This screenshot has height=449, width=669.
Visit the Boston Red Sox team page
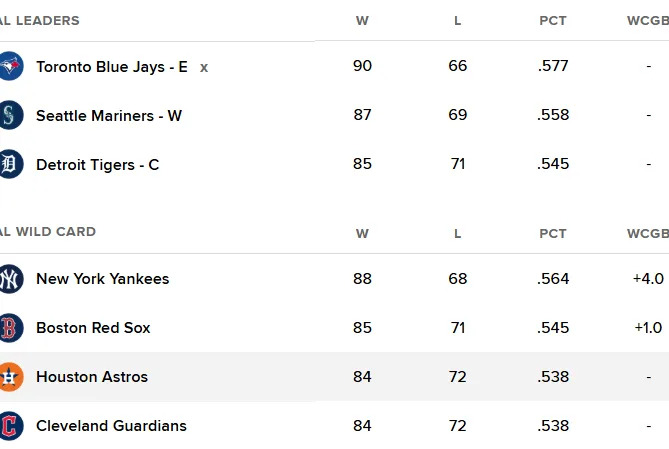(93, 328)
